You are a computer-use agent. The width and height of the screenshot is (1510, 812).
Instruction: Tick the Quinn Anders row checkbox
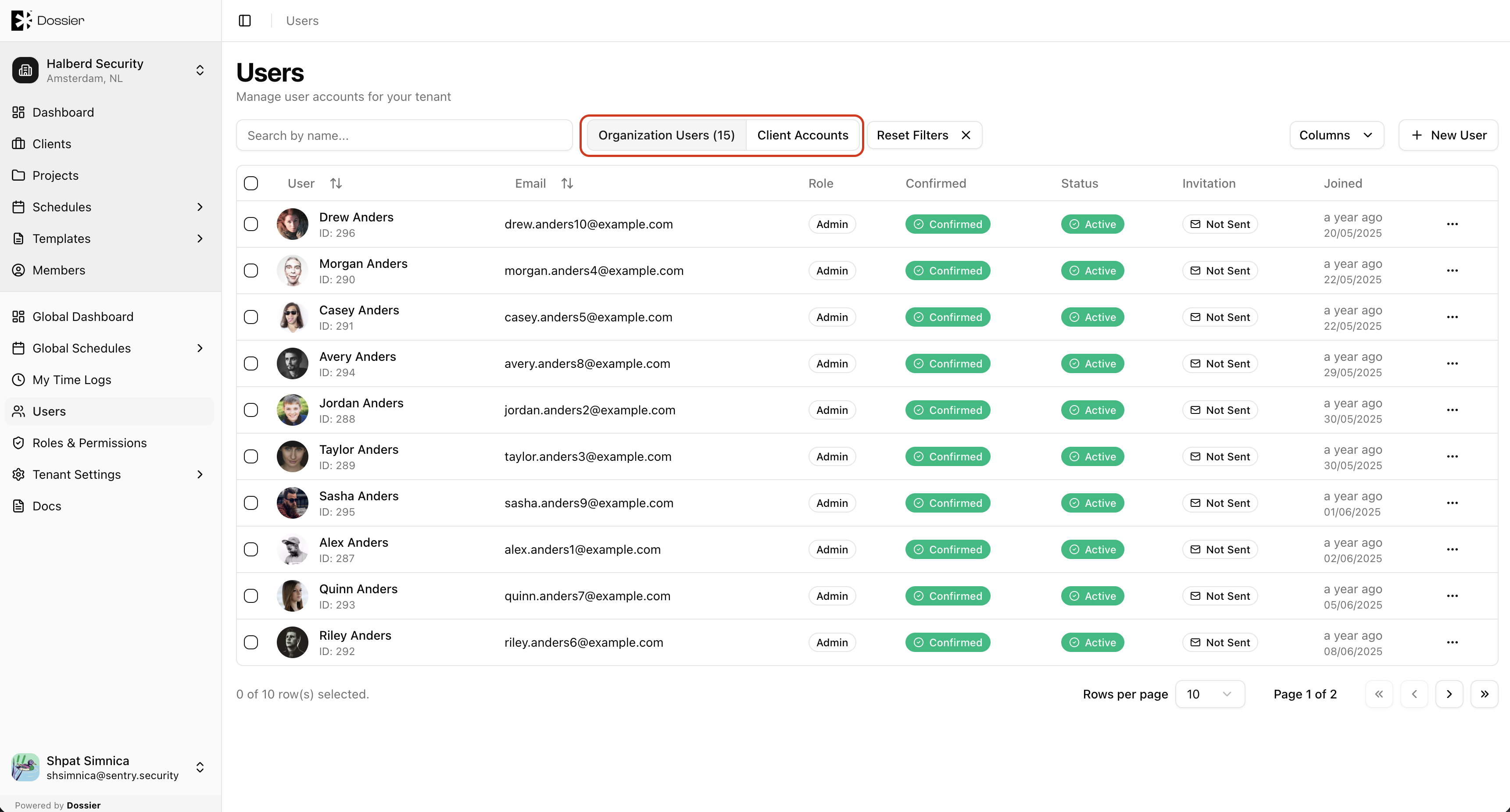(x=251, y=596)
